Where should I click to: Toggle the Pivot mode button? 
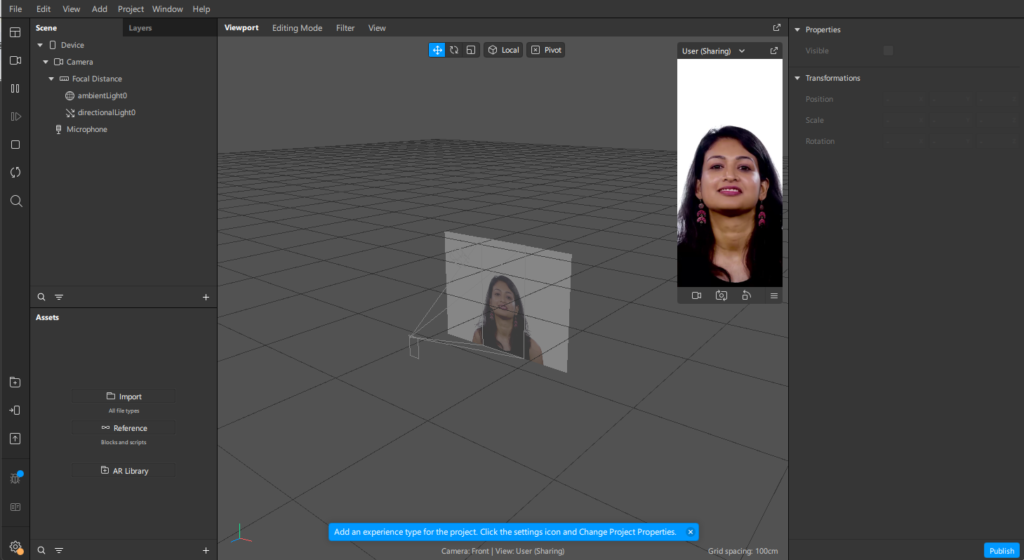546,50
